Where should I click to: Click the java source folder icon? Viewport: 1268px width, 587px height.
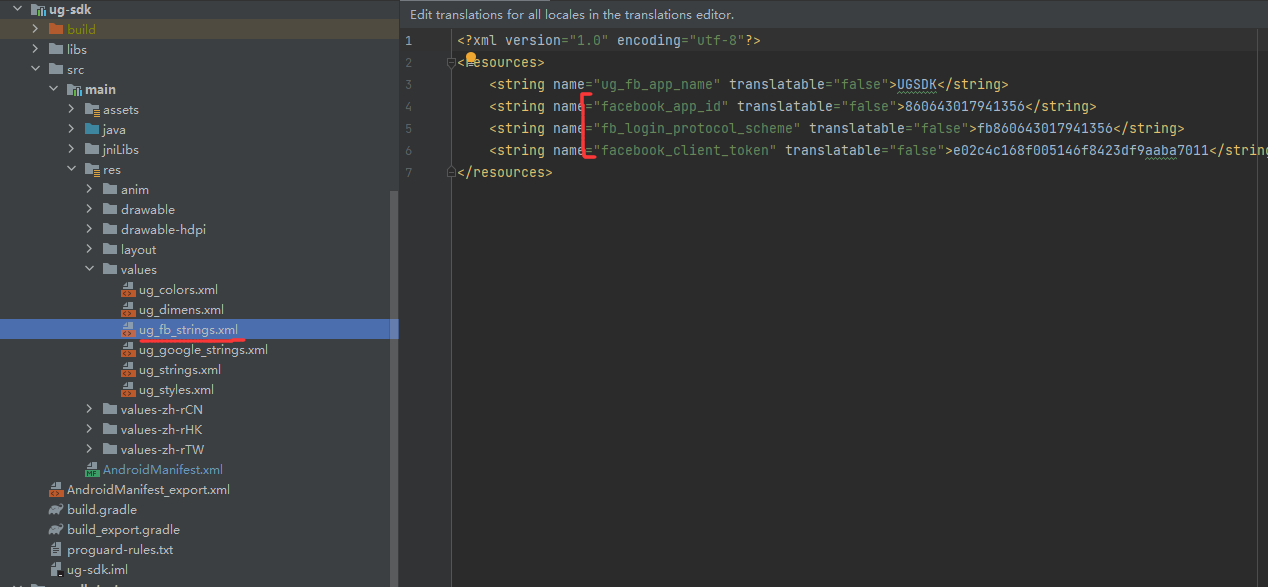tap(92, 130)
